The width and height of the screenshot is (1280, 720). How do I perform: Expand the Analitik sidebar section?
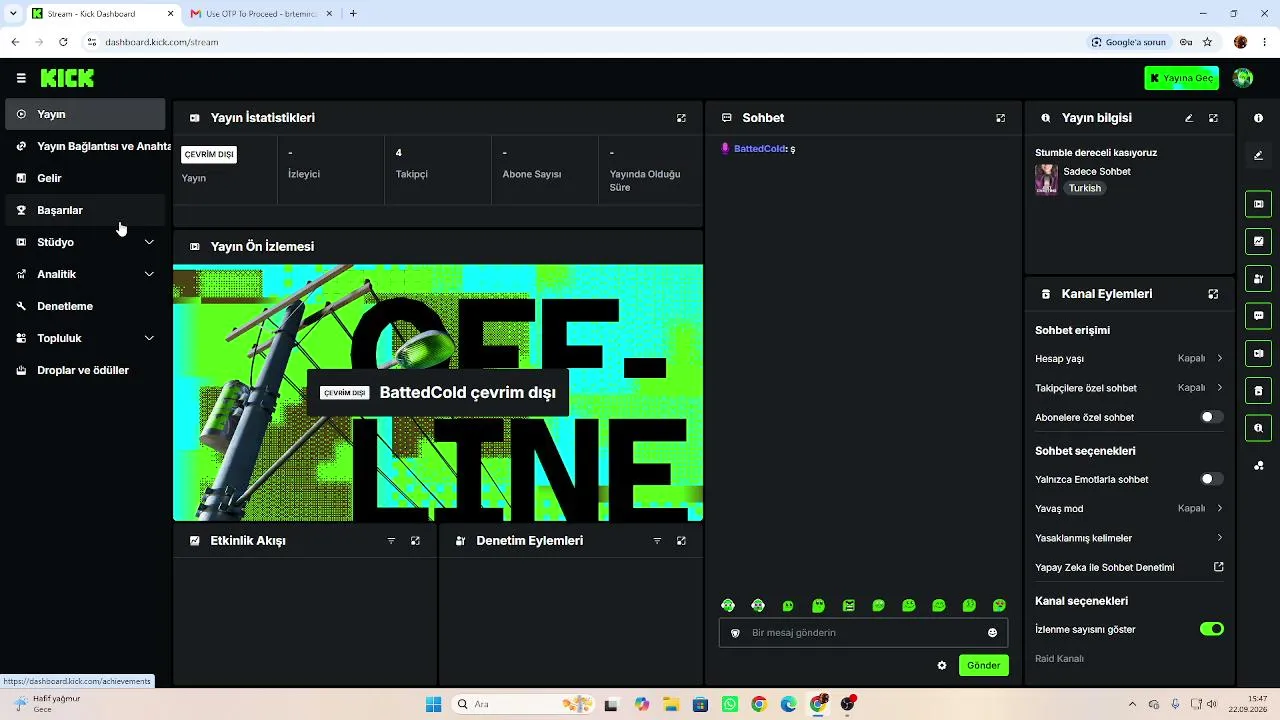[x=85, y=274]
